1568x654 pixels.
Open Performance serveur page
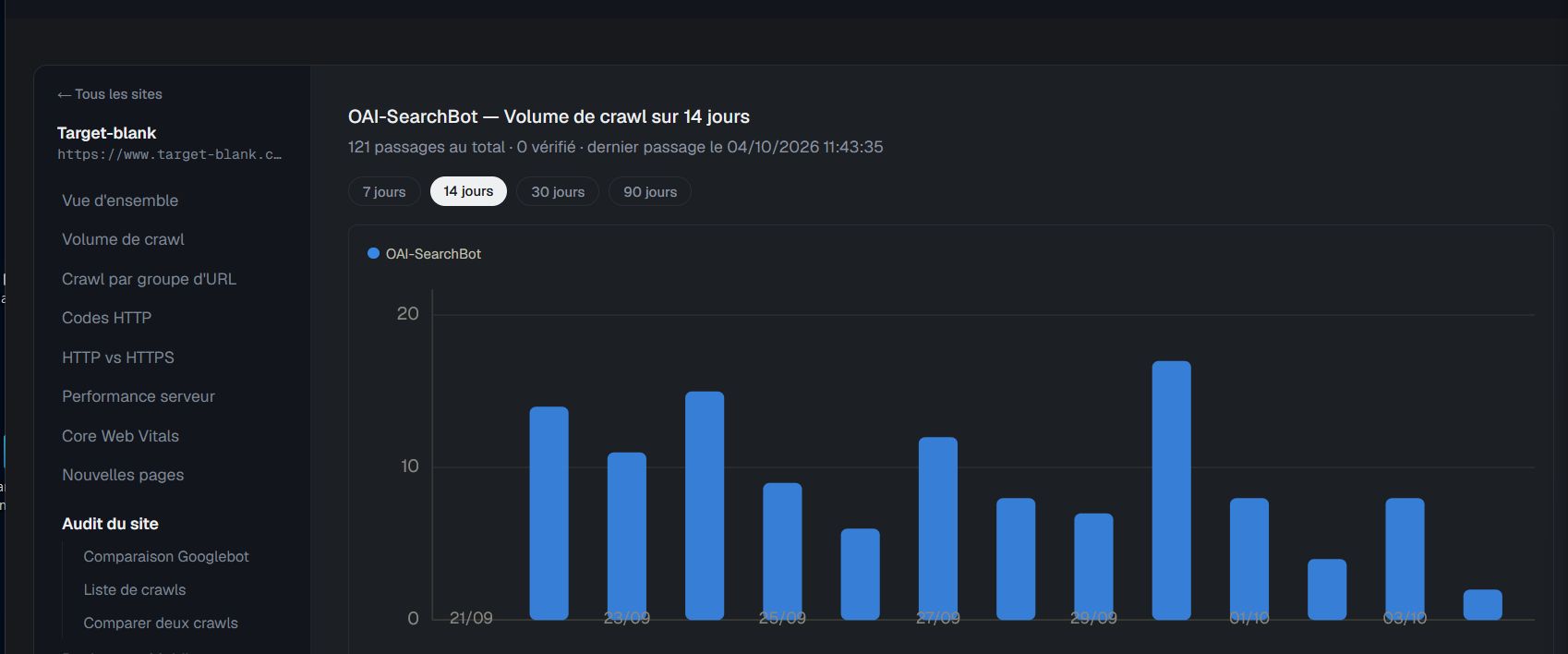[139, 396]
